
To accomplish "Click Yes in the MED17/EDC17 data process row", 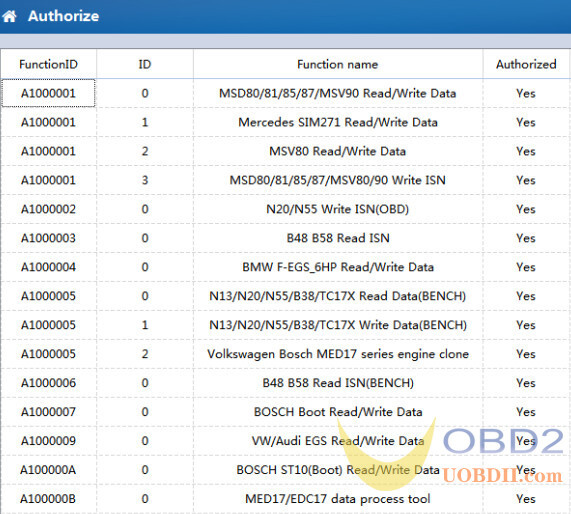I will click(526, 499).
